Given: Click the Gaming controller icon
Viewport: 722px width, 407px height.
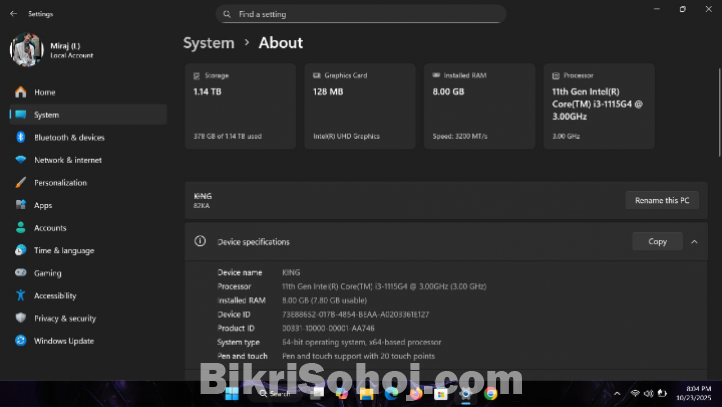Looking at the screenshot, I should [x=20, y=273].
